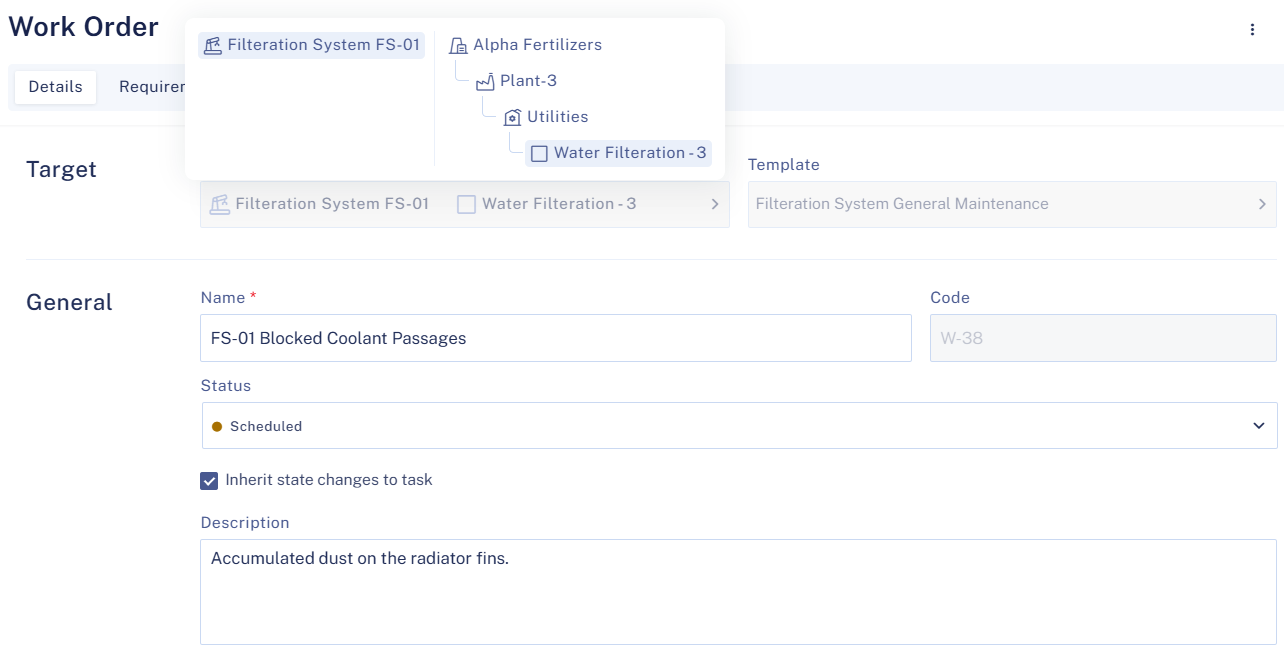Click the Code field showing W-38
1284x651 pixels.
pos(1102,338)
